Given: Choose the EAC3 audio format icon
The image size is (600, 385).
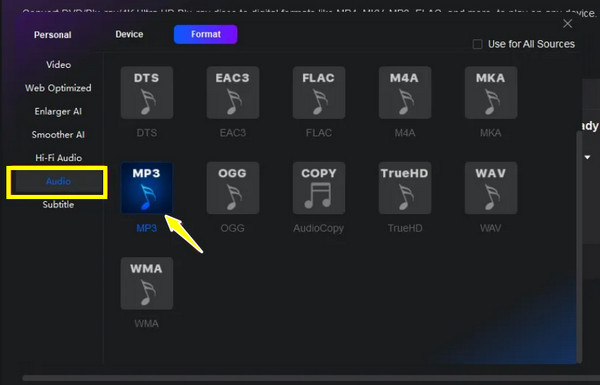Looking at the screenshot, I should pos(233,93).
